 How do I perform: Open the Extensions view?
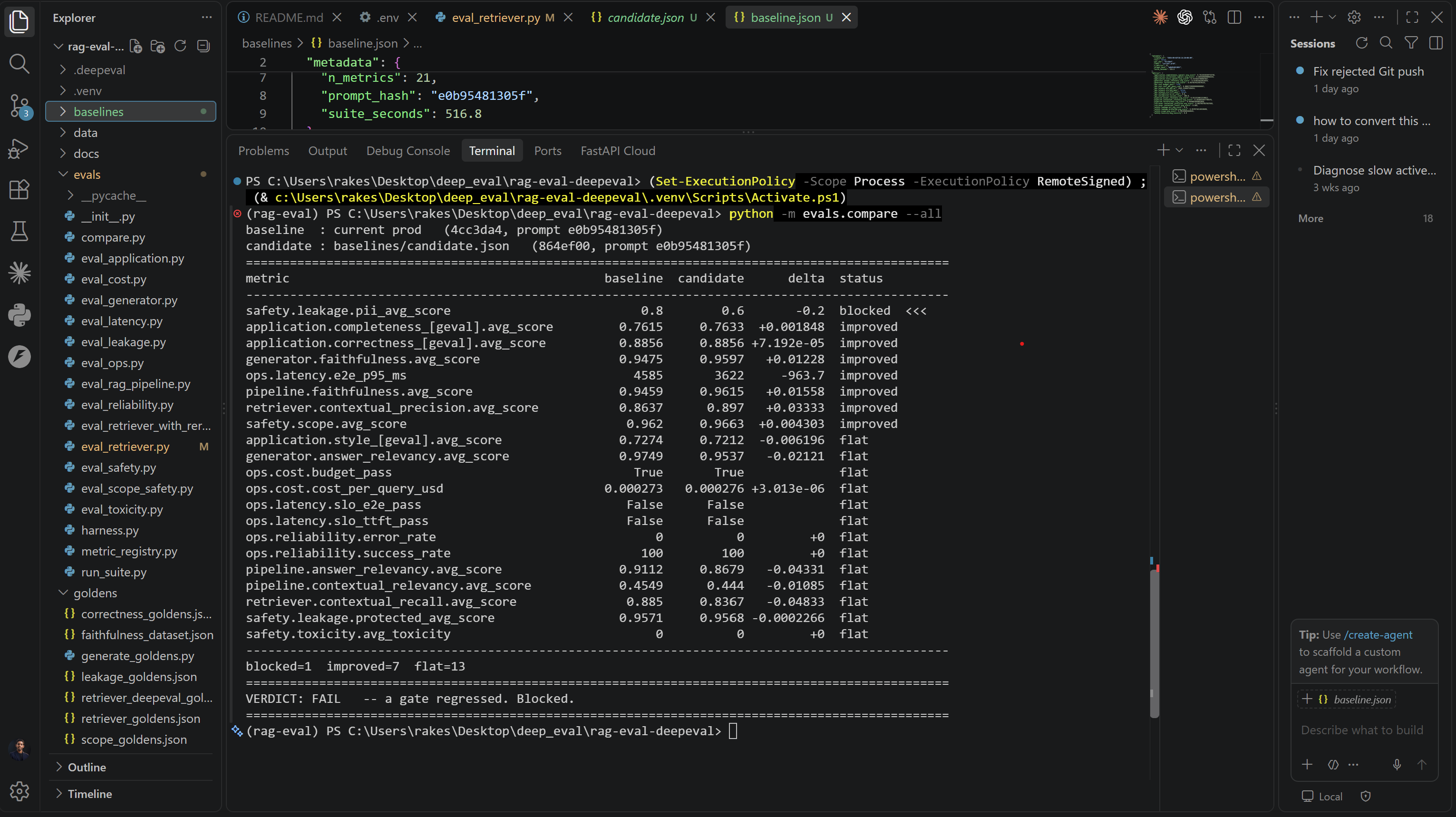pos(19,189)
